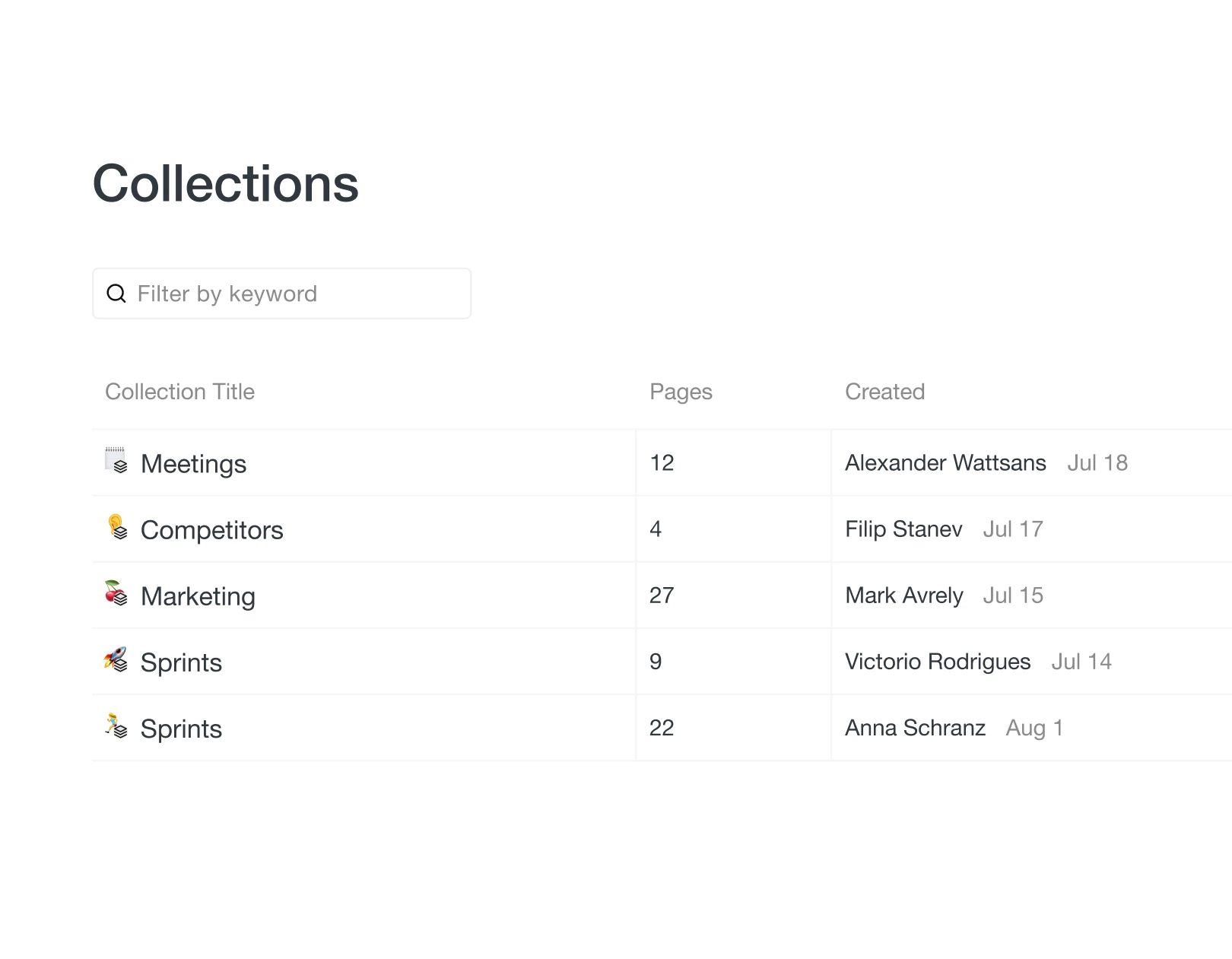Click the page count 27 for Marketing

[662, 595]
